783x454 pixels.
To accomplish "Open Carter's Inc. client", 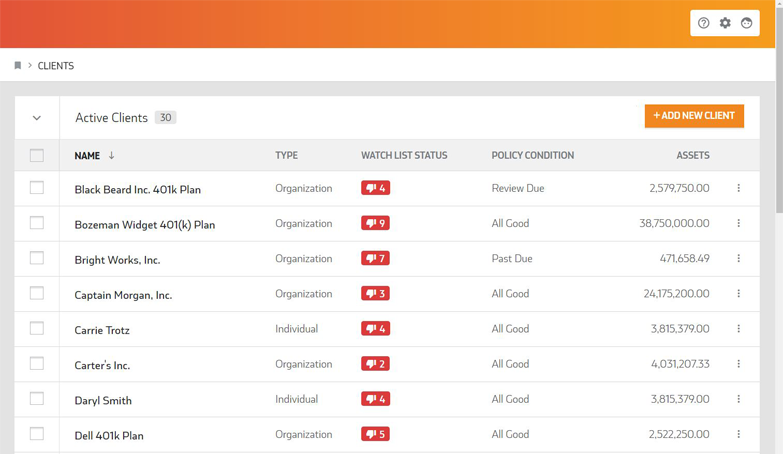I will [102, 365].
